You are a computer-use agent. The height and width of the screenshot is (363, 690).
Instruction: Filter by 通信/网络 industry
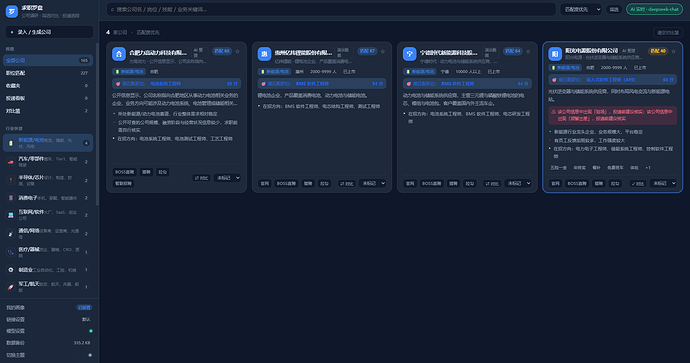[x=48, y=233]
